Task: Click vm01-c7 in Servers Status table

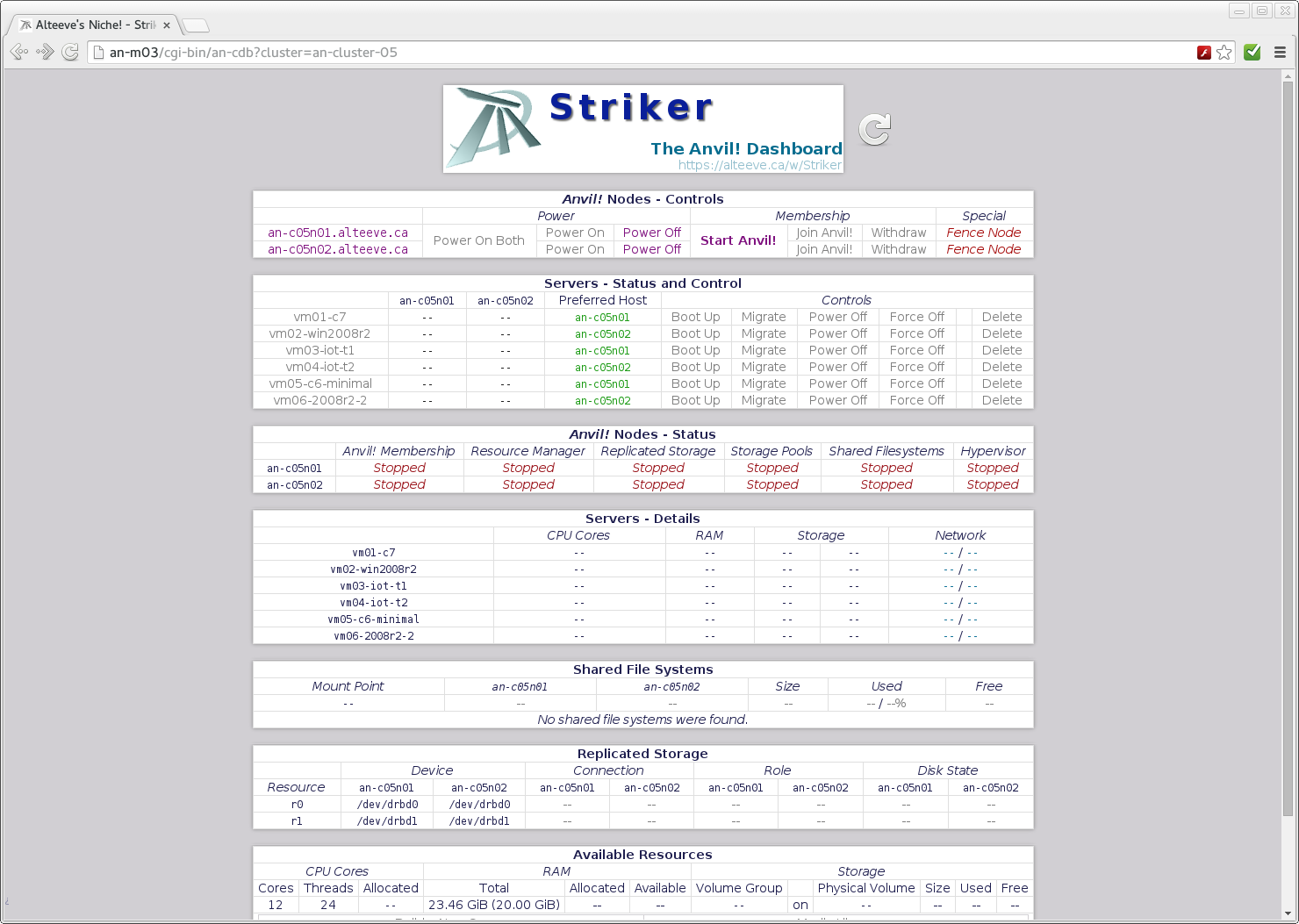Action: click(320, 317)
